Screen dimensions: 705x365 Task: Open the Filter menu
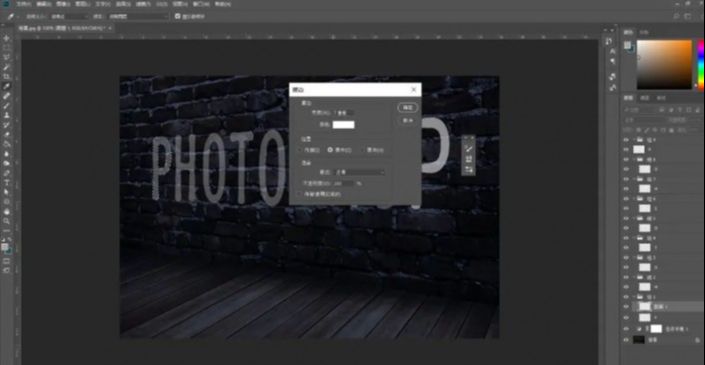143,4
